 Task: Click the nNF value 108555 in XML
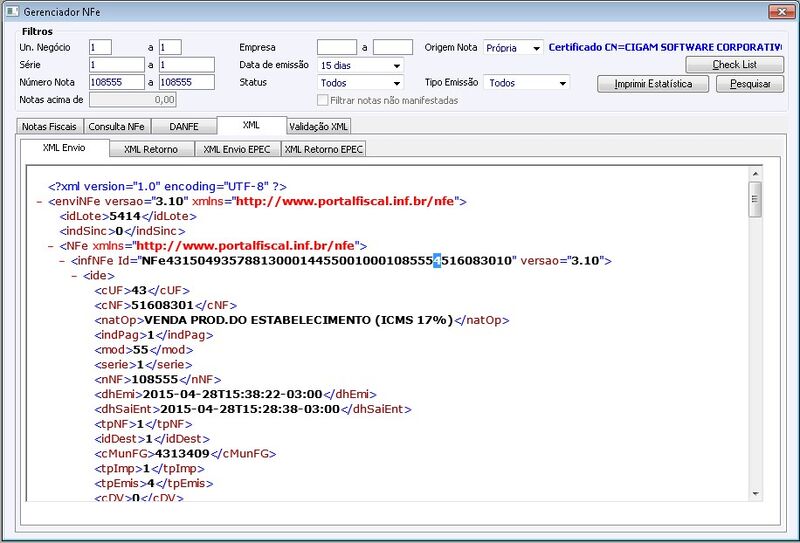(155, 379)
